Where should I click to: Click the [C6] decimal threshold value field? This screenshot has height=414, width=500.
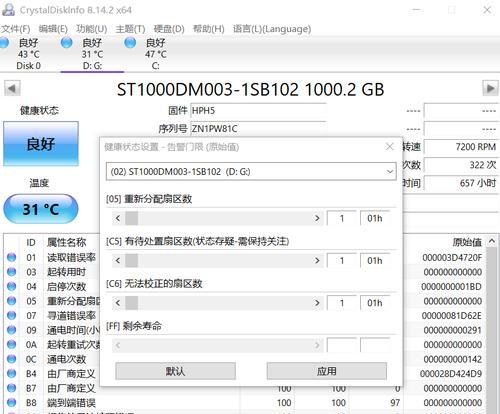(342, 303)
